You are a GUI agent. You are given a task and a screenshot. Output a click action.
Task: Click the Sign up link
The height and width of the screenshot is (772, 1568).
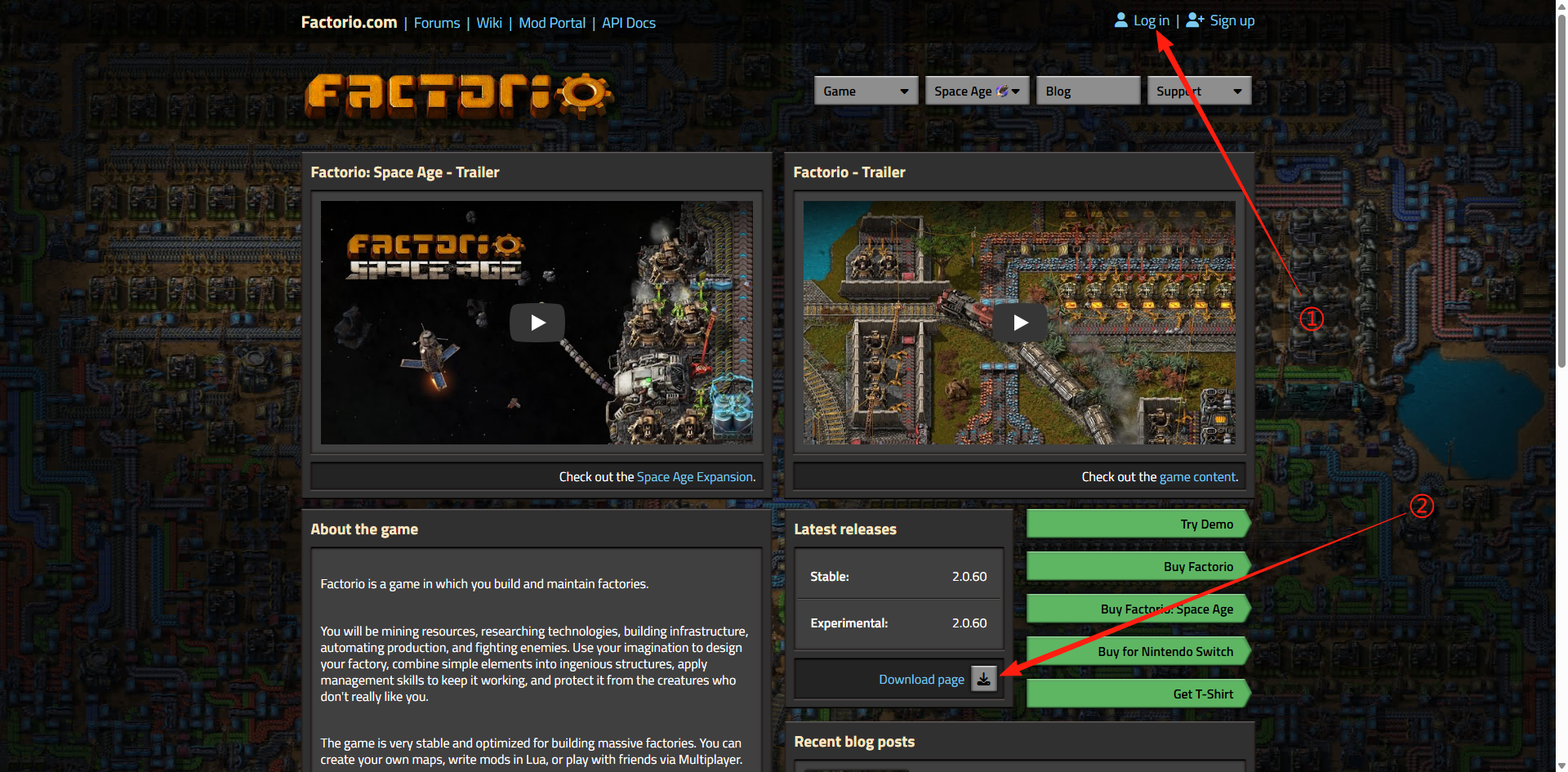(x=1232, y=20)
